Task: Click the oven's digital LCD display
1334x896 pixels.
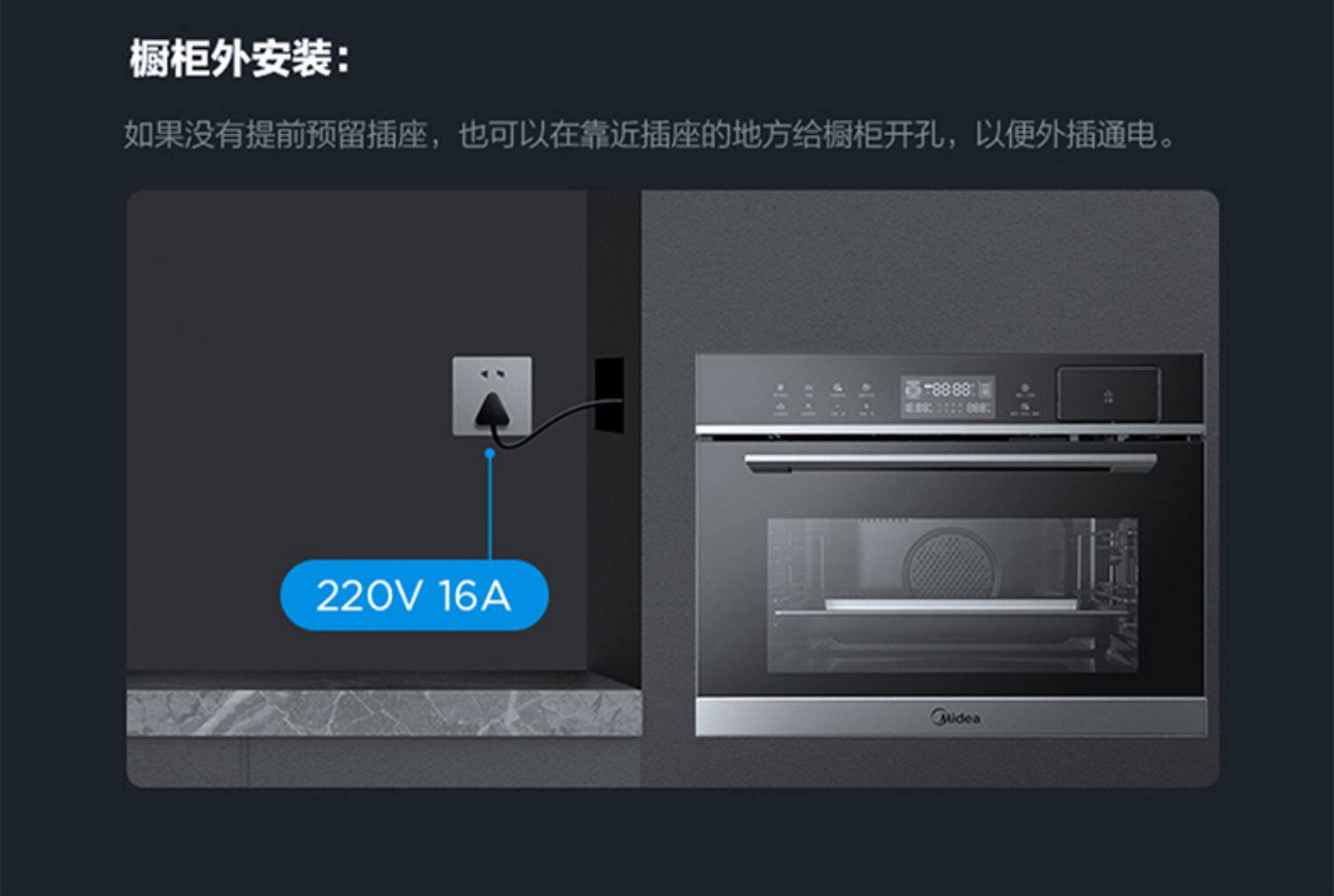Action: click(x=948, y=396)
